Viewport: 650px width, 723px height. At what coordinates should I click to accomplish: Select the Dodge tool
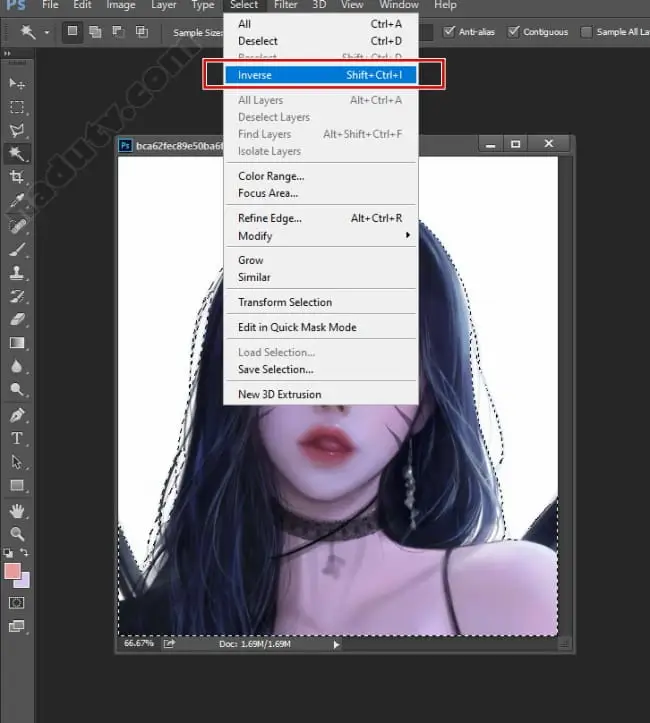click(17, 390)
